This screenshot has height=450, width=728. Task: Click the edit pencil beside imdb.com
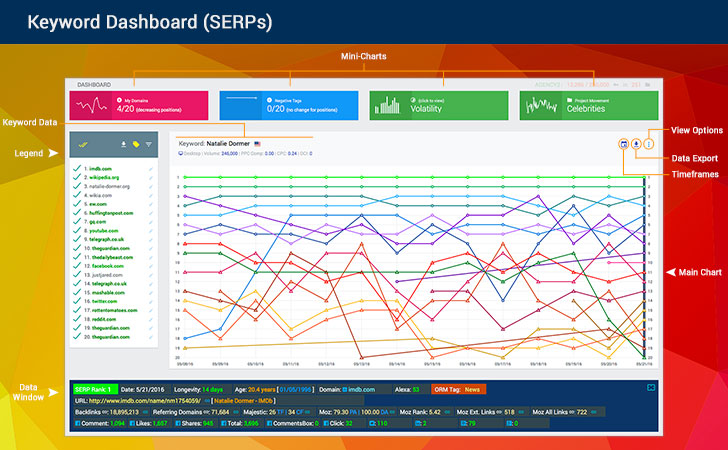coord(150,169)
